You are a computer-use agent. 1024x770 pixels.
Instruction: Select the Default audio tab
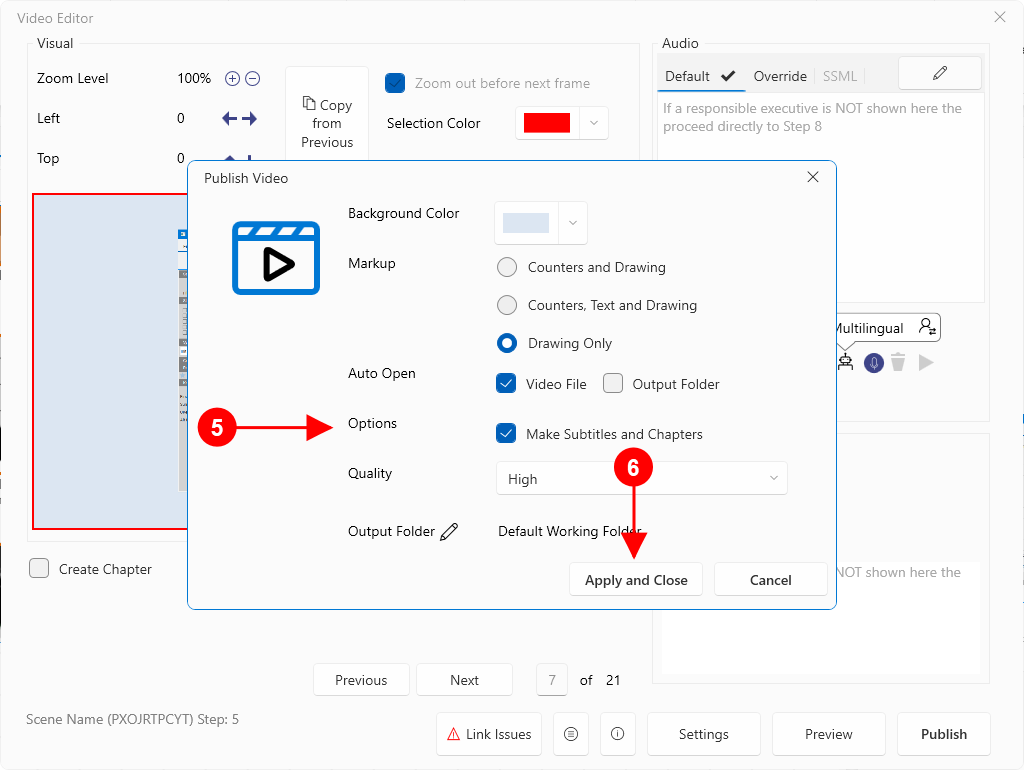pos(700,76)
